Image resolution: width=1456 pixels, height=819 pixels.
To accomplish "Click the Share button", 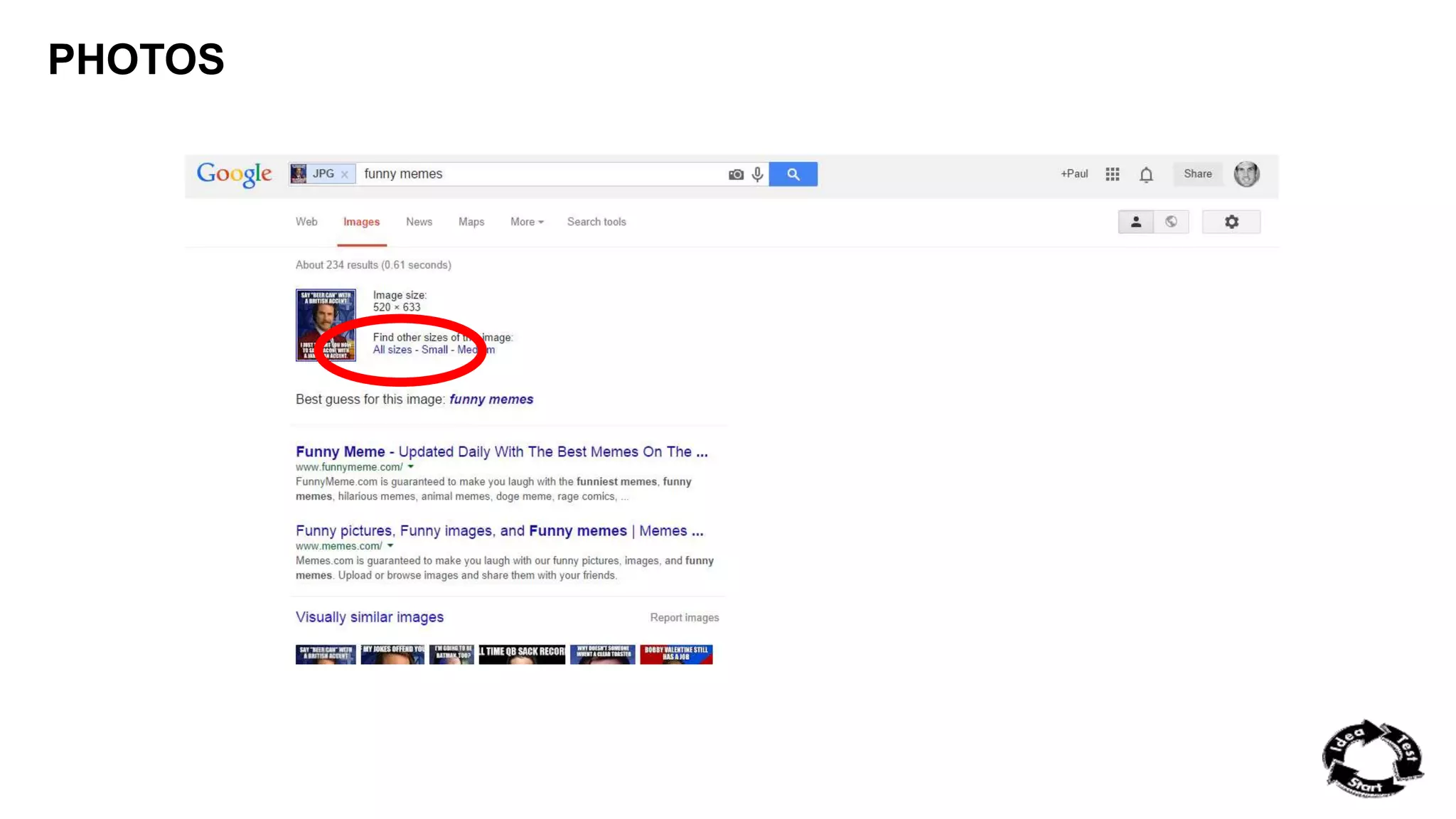I will [1197, 174].
